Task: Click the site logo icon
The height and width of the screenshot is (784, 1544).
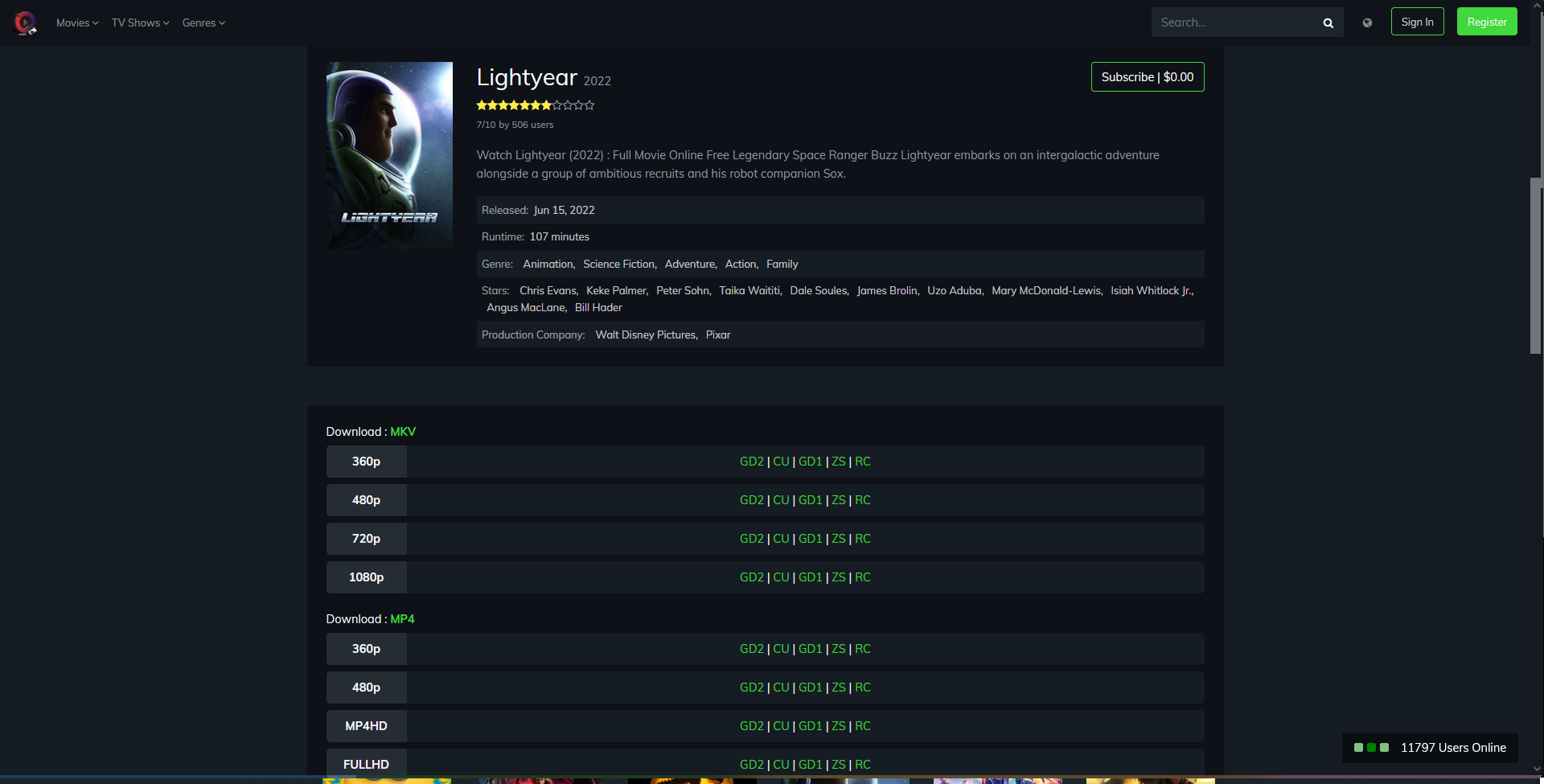Action: click(x=25, y=23)
